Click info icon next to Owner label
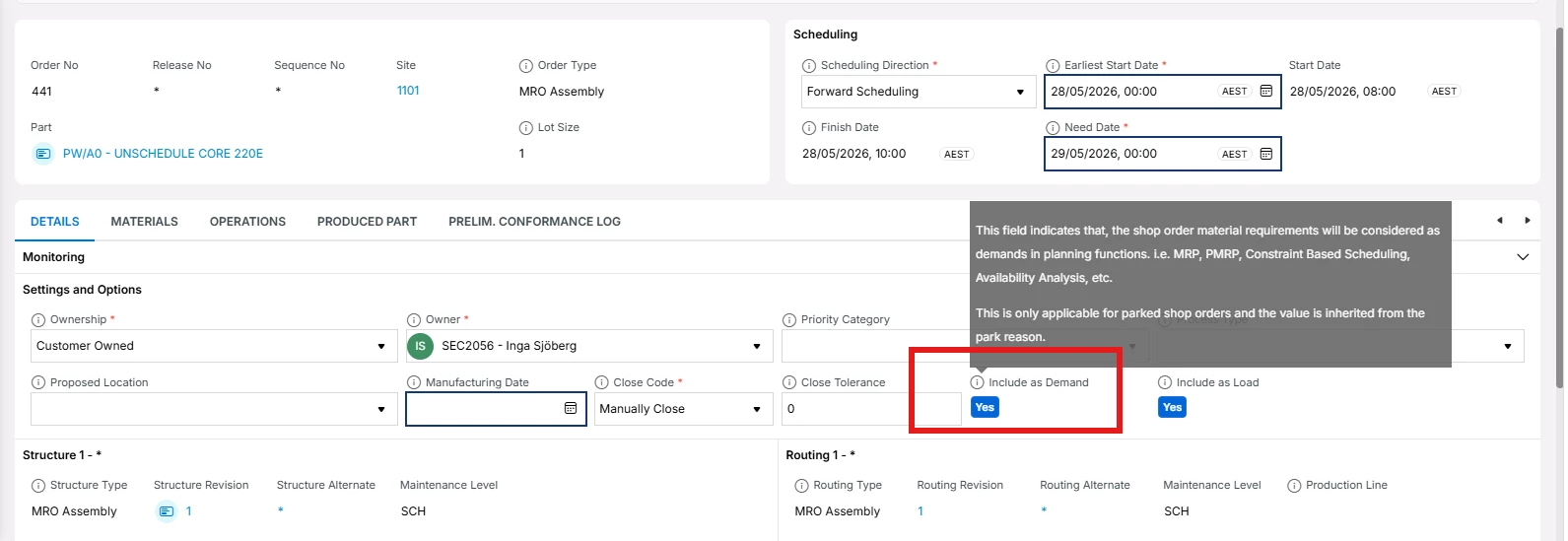This screenshot has width=1568, height=541. coord(414,320)
